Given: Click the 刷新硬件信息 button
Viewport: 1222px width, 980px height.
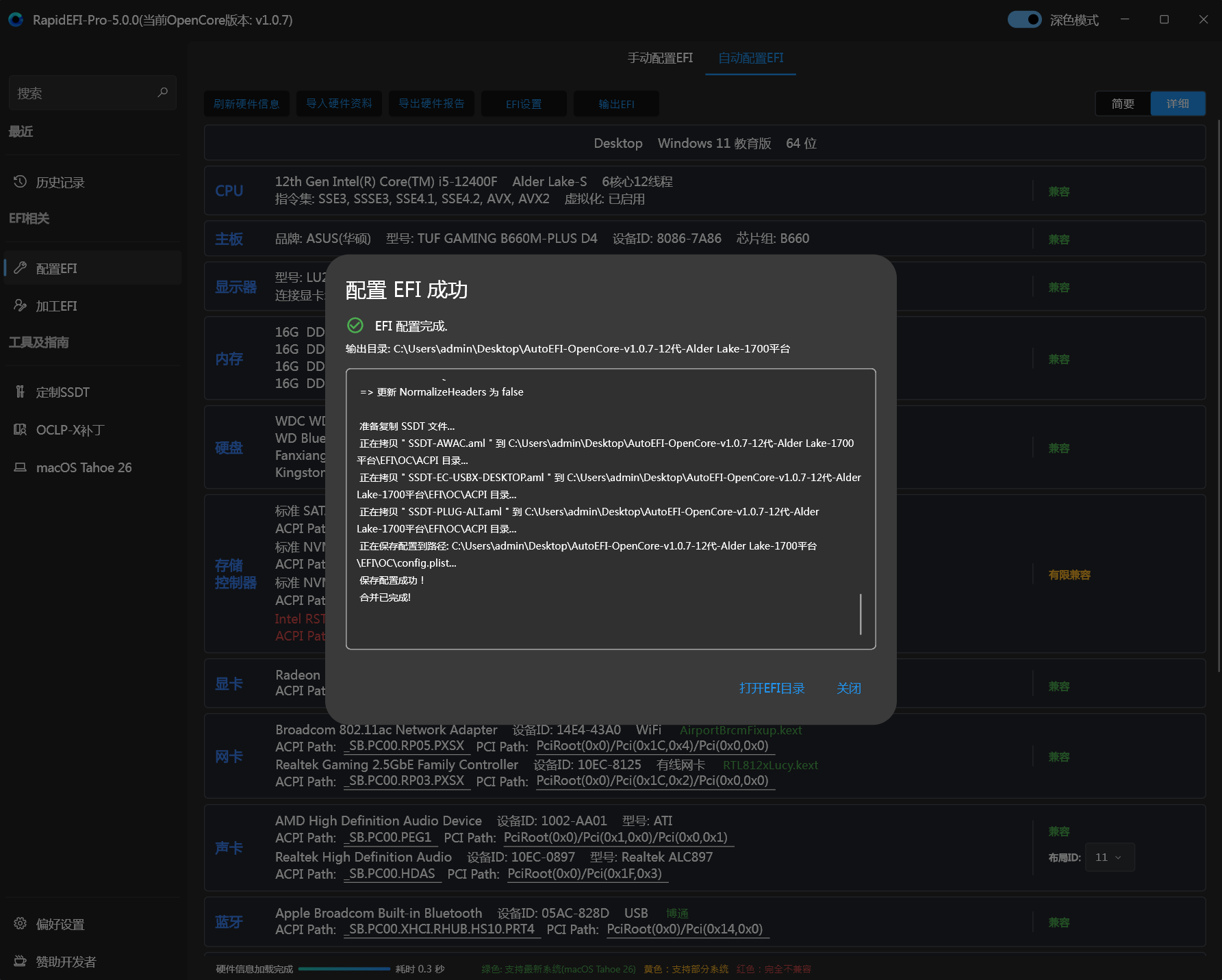Looking at the screenshot, I should click(246, 104).
